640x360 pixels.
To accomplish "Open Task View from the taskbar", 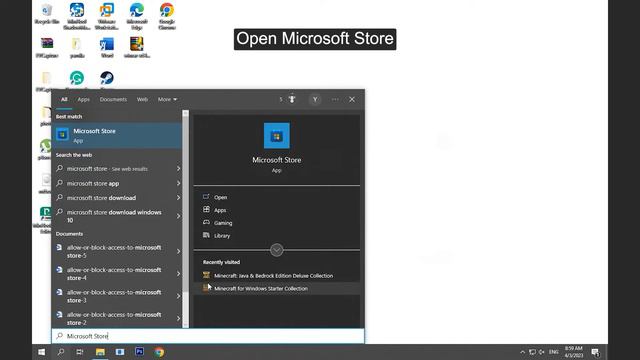I will click(80, 352).
